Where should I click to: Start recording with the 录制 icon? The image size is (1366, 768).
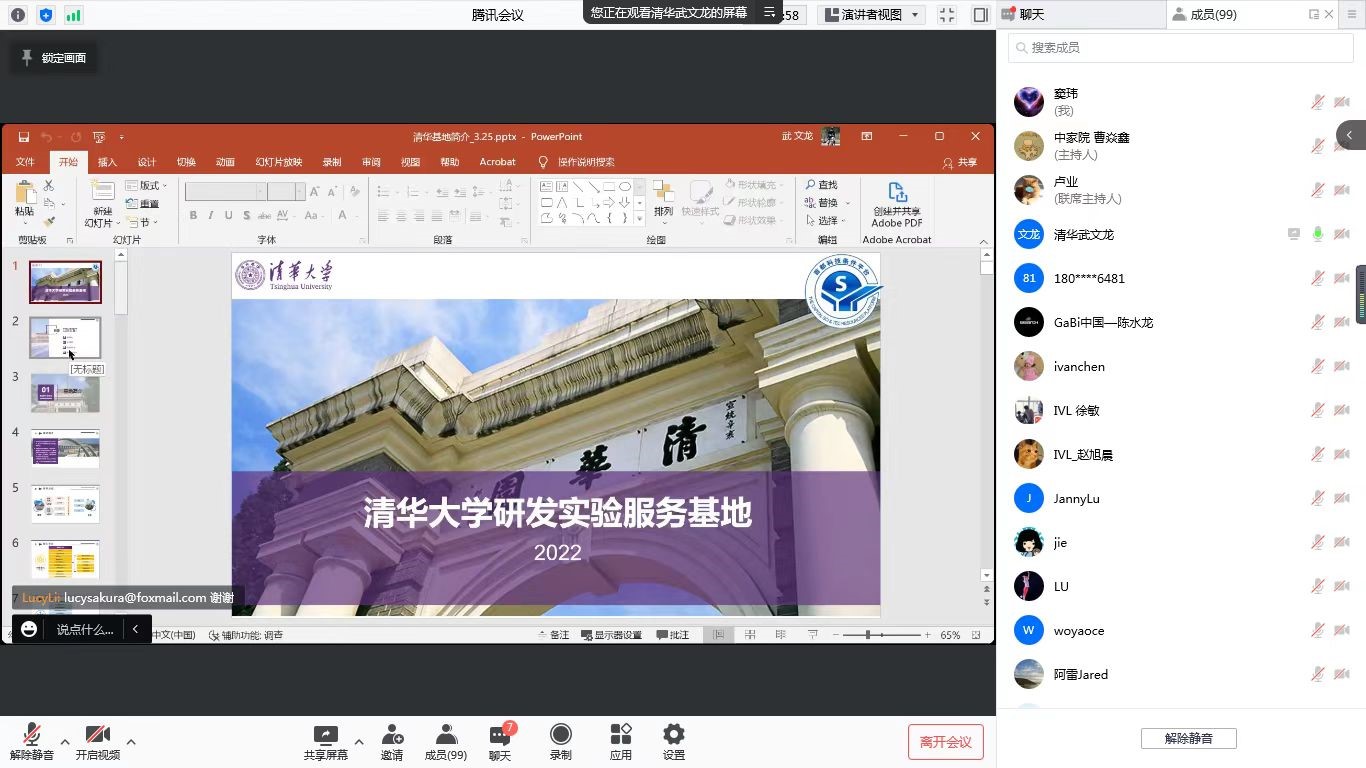coord(561,736)
